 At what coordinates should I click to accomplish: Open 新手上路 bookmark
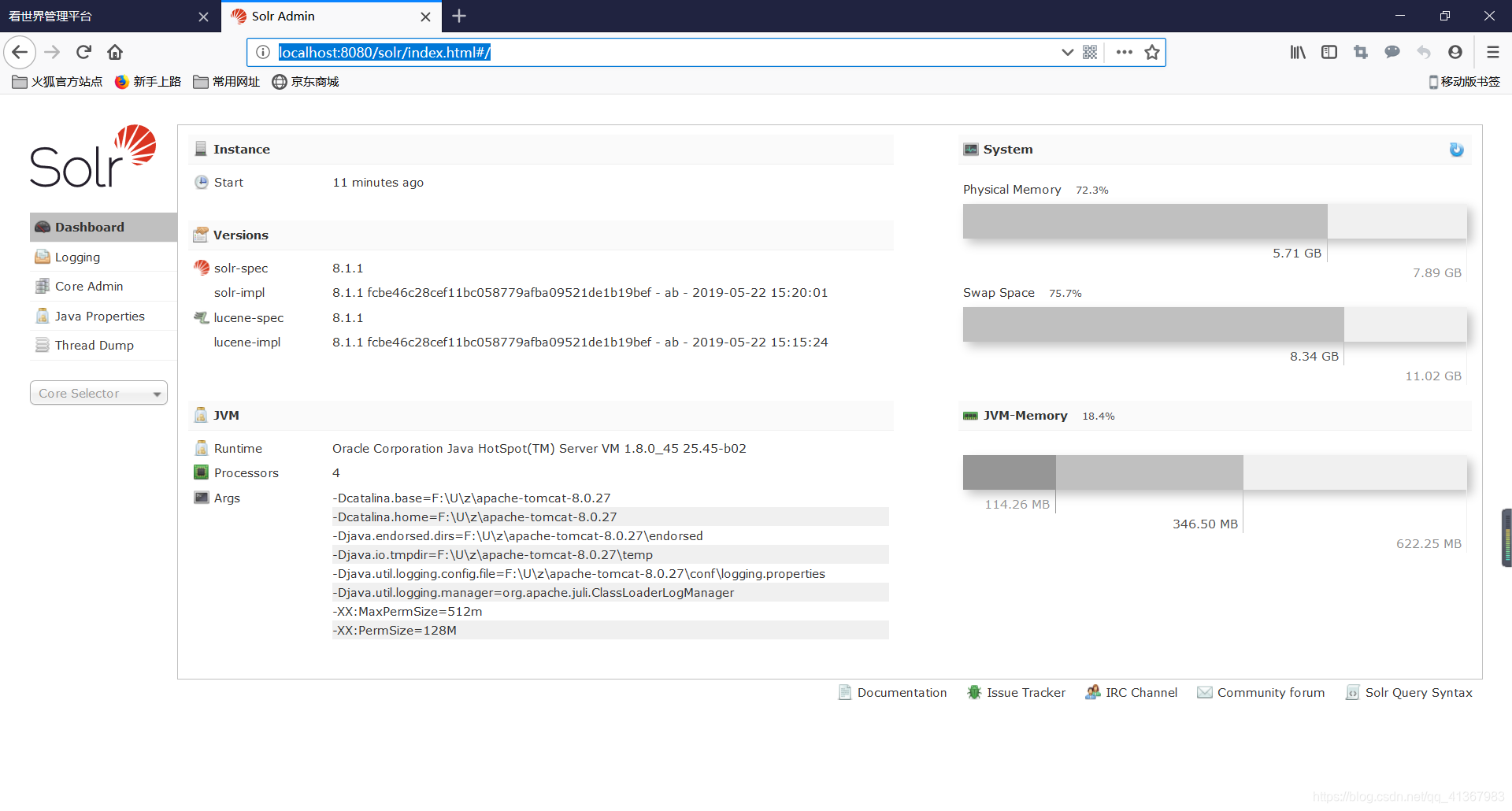point(148,82)
